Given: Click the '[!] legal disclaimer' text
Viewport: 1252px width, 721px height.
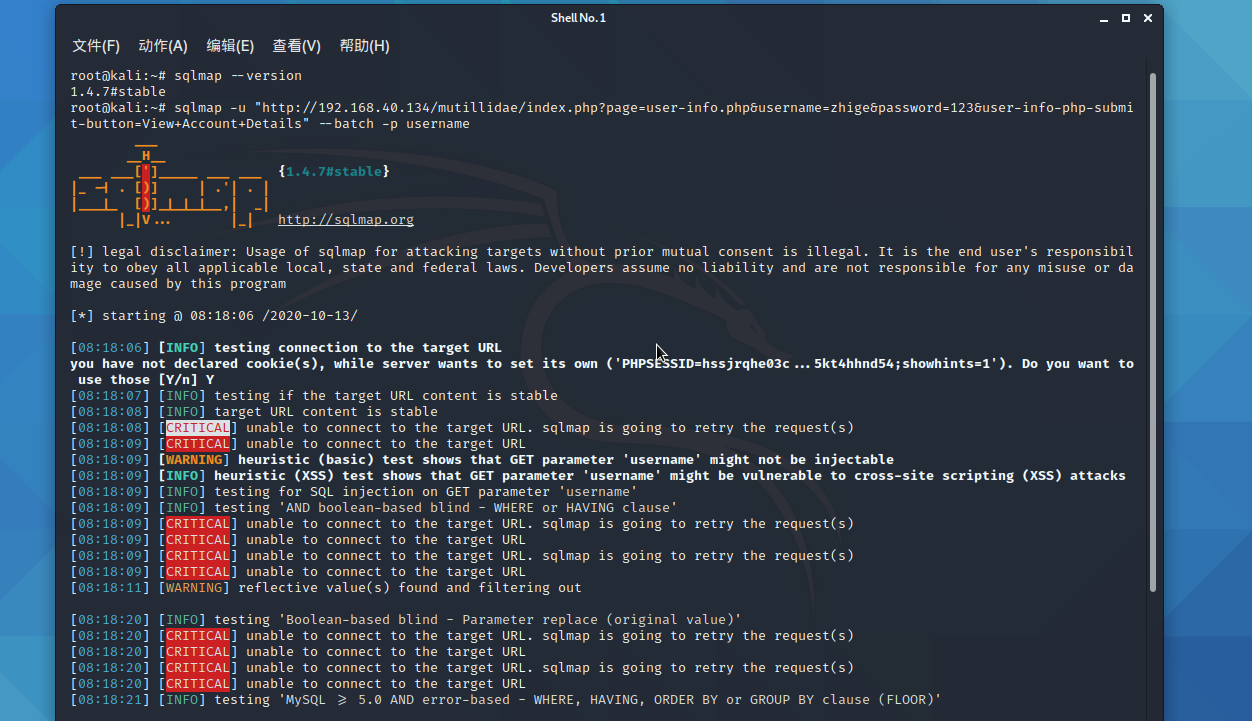Looking at the screenshot, I should [x=602, y=268].
